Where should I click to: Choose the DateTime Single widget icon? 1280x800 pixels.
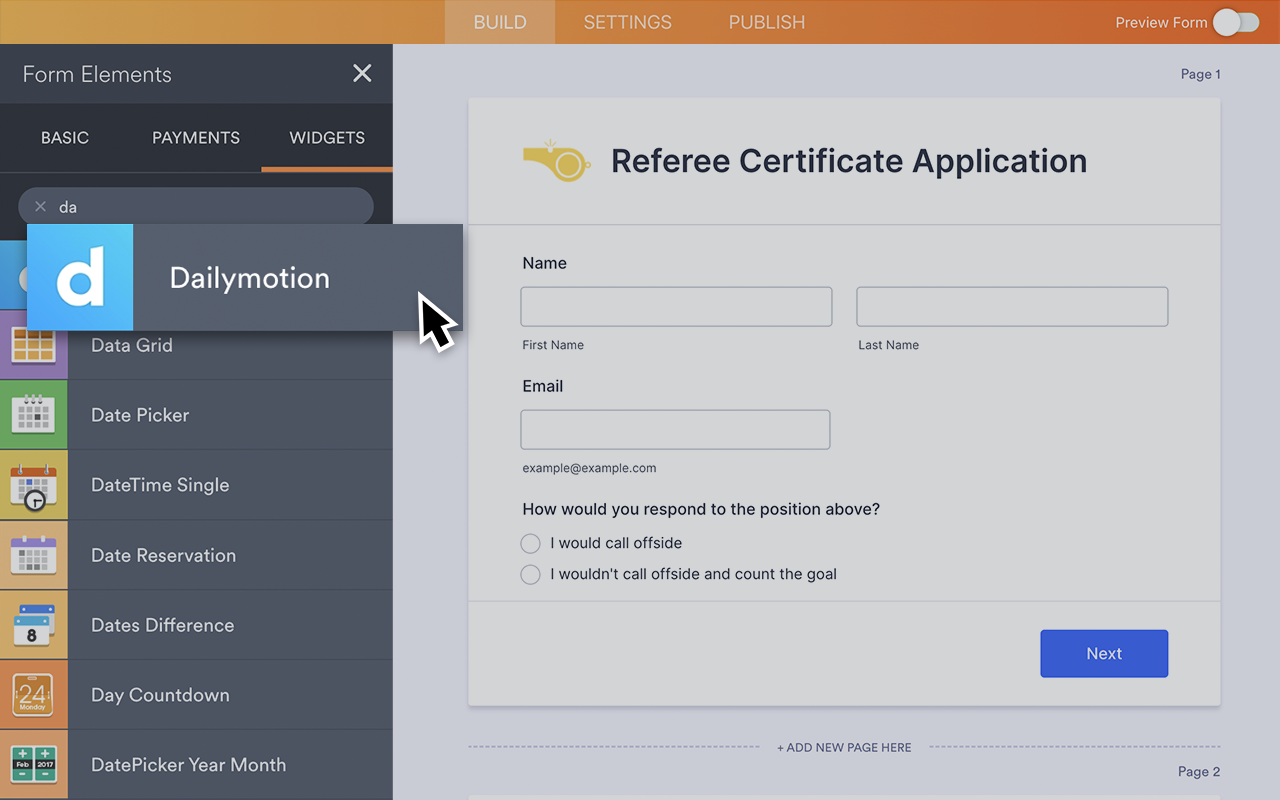click(34, 485)
